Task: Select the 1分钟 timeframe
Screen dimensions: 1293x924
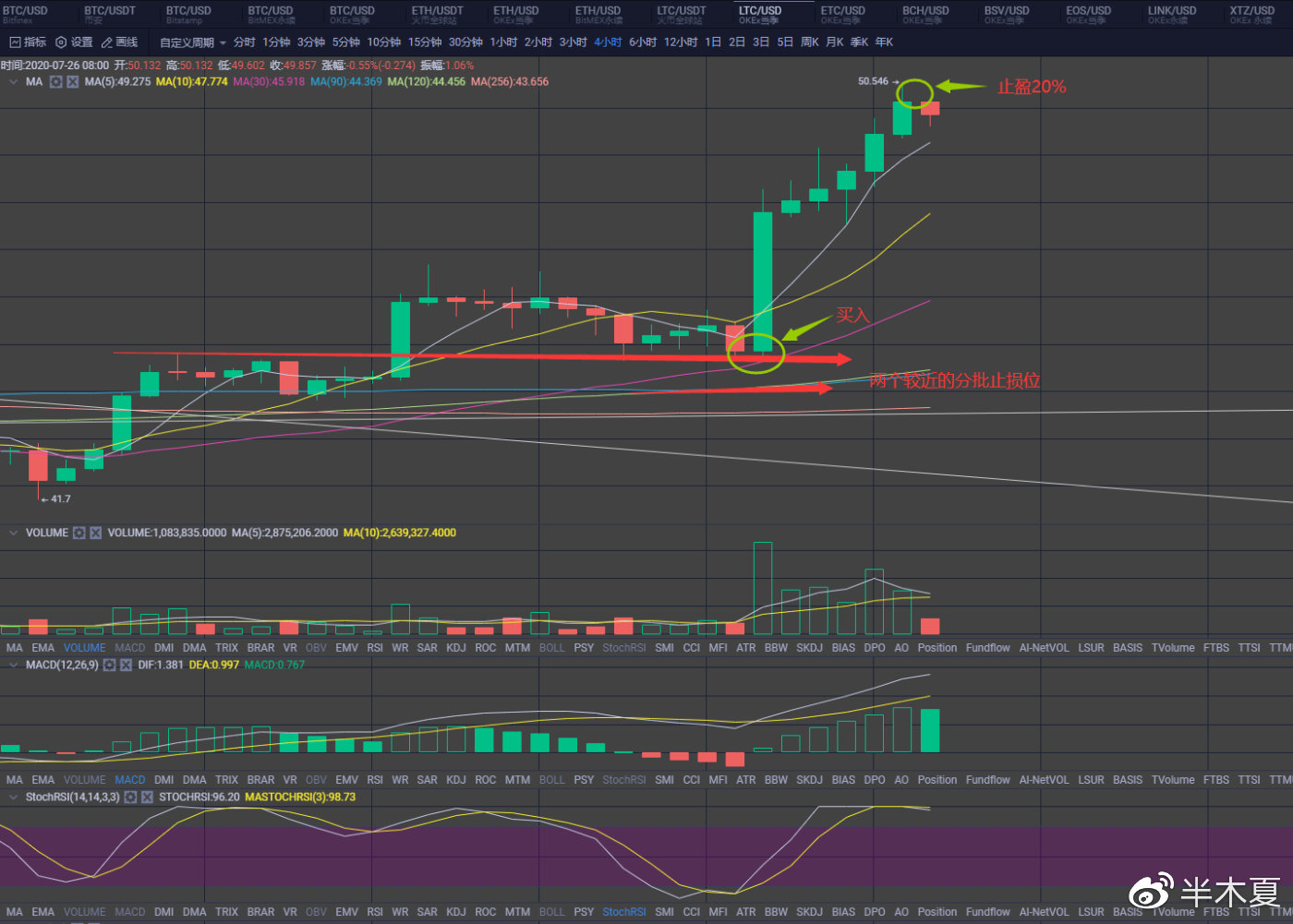Action: click(276, 42)
